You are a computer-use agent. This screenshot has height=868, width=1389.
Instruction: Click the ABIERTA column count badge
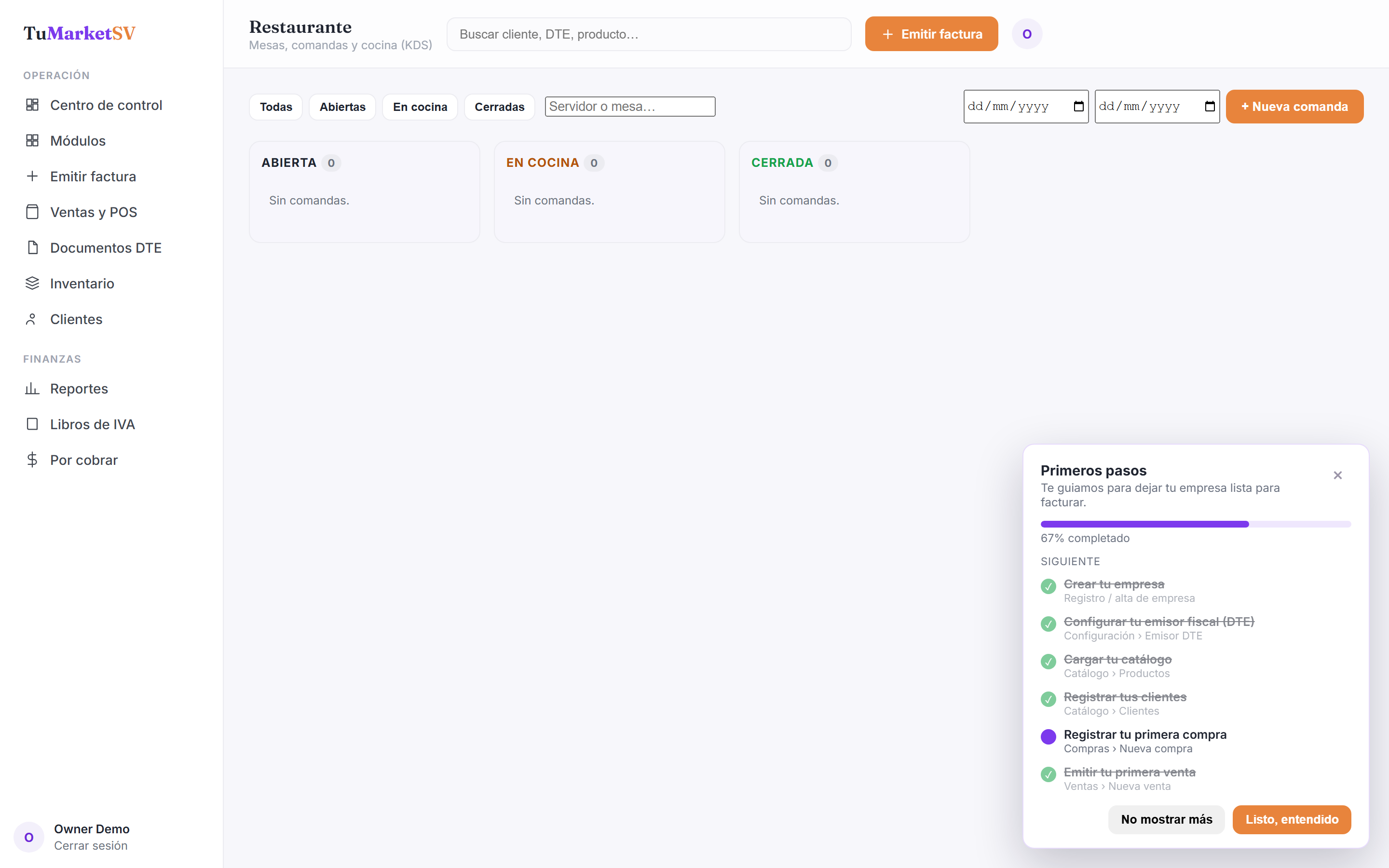pyautogui.click(x=331, y=163)
